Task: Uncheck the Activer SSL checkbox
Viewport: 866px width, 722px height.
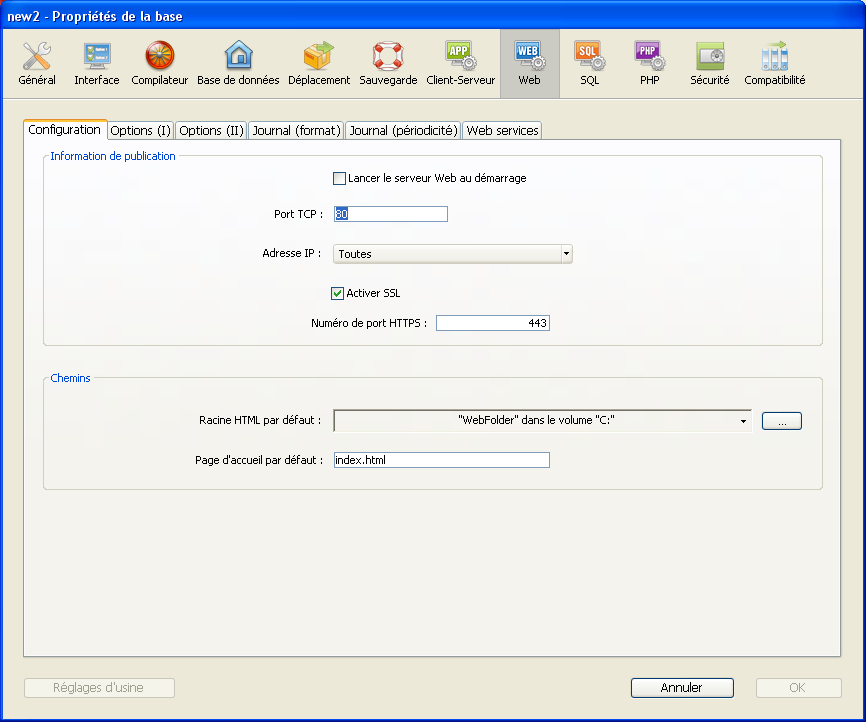Action: [338, 293]
